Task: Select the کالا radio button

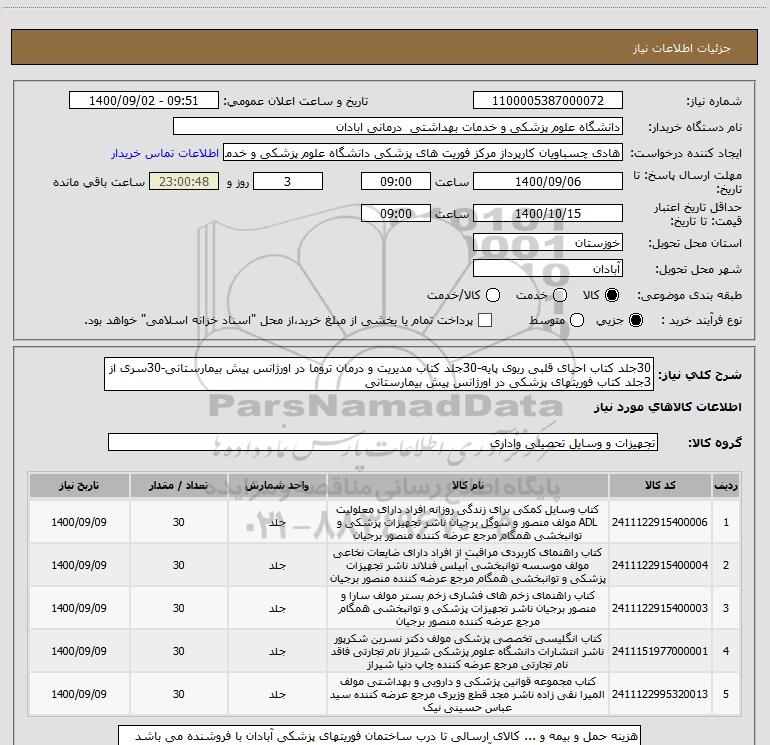Action: click(612, 295)
